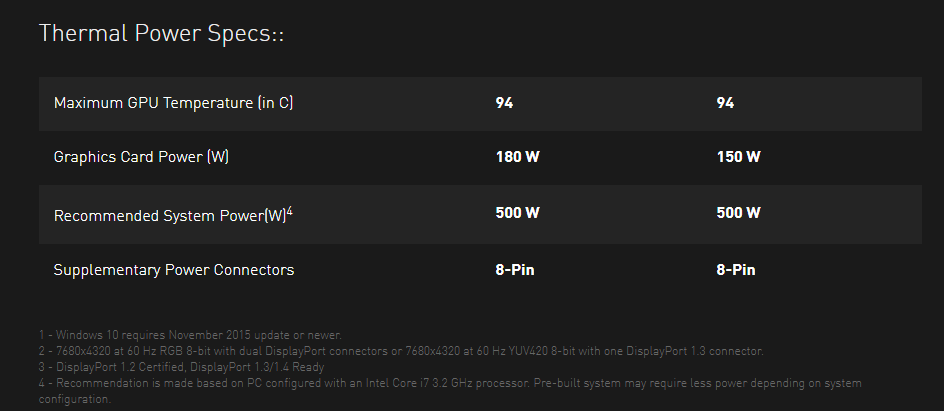Click footnote 2 about 7680x4320 resolution

[401, 351]
